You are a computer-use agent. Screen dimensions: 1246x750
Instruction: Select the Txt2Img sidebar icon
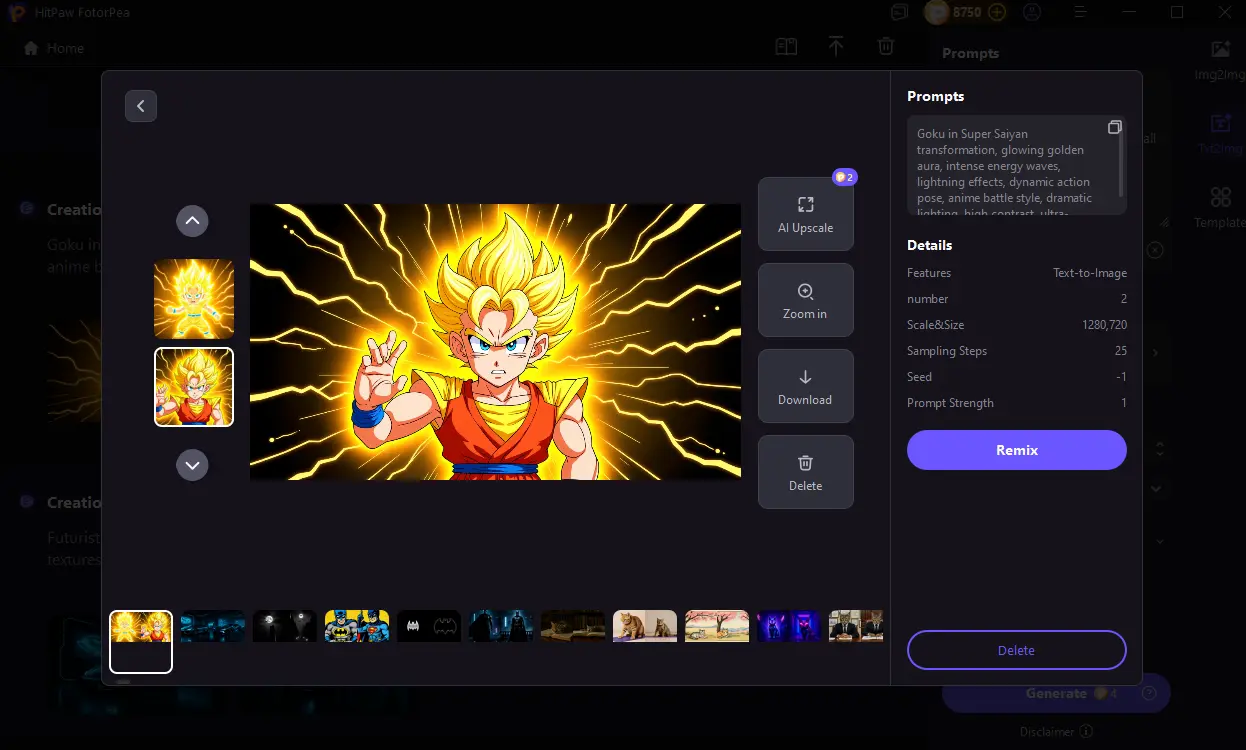click(1220, 133)
